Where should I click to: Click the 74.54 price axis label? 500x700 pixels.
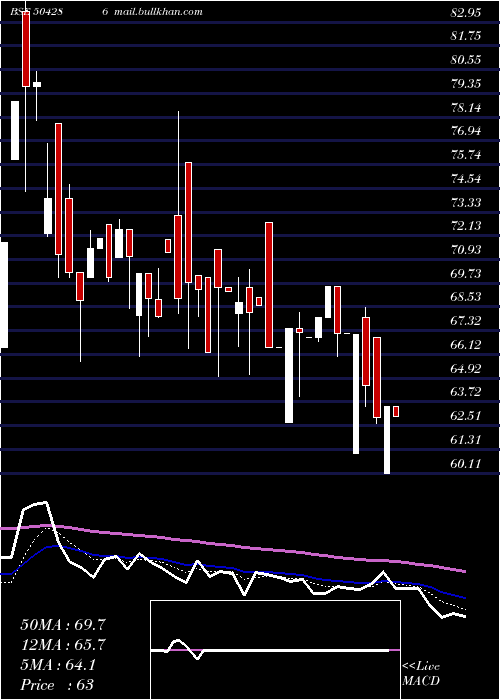coord(466,179)
